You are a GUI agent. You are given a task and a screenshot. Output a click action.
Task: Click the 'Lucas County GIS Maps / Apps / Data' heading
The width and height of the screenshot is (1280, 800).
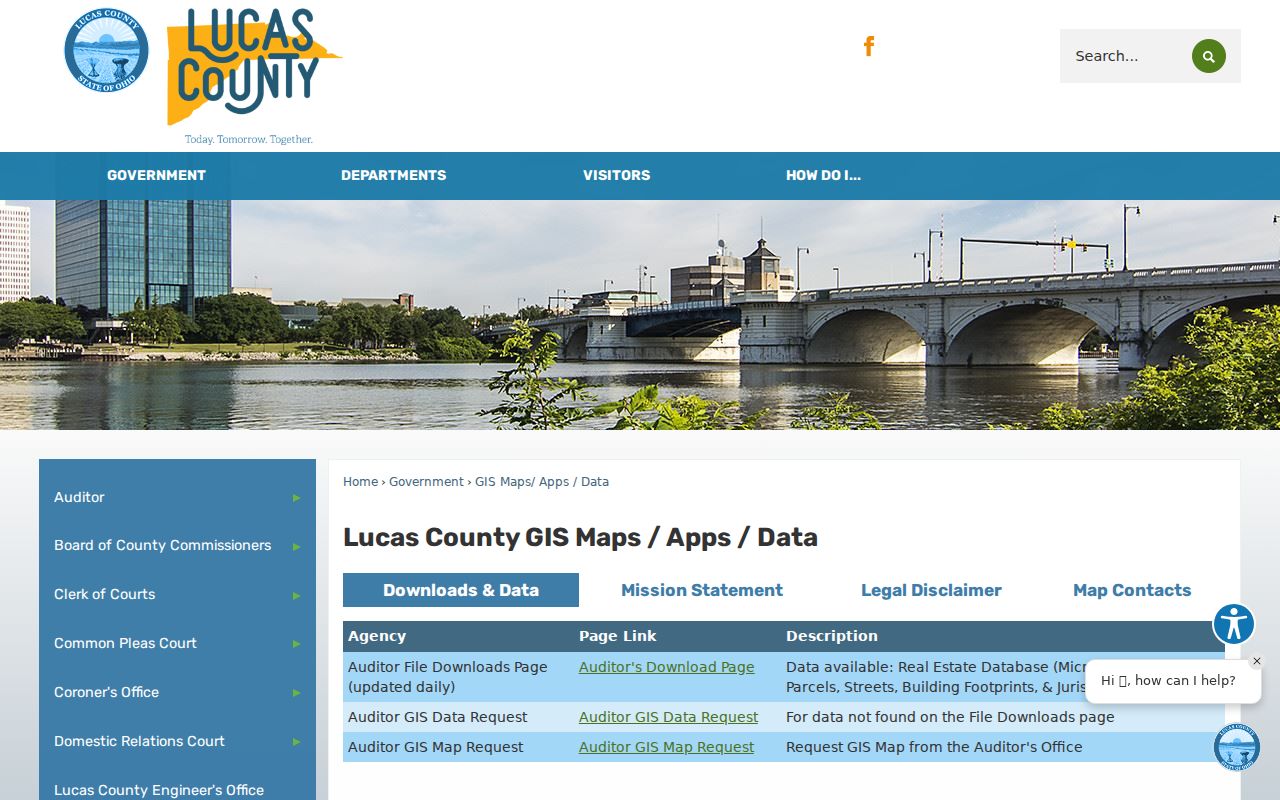tap(580, 537)
